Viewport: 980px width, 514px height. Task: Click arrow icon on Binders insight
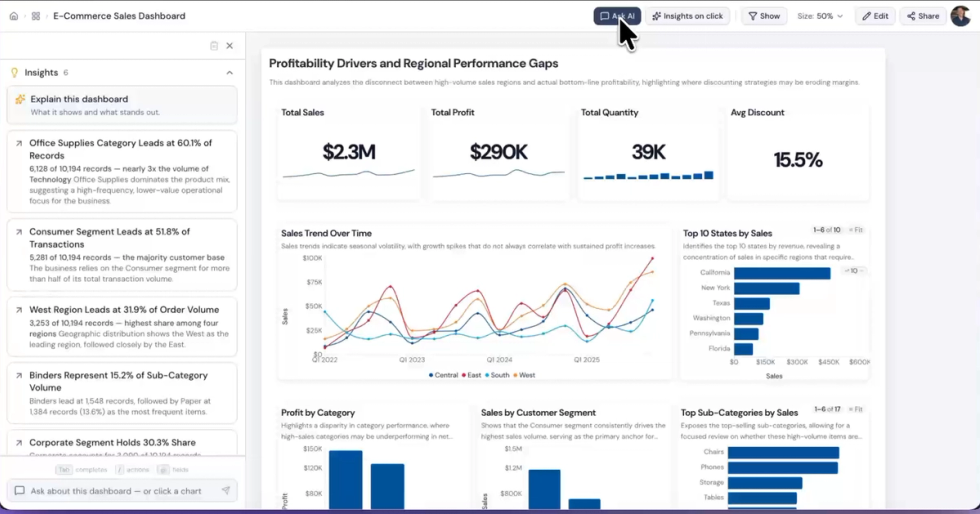tap(19, 376)
